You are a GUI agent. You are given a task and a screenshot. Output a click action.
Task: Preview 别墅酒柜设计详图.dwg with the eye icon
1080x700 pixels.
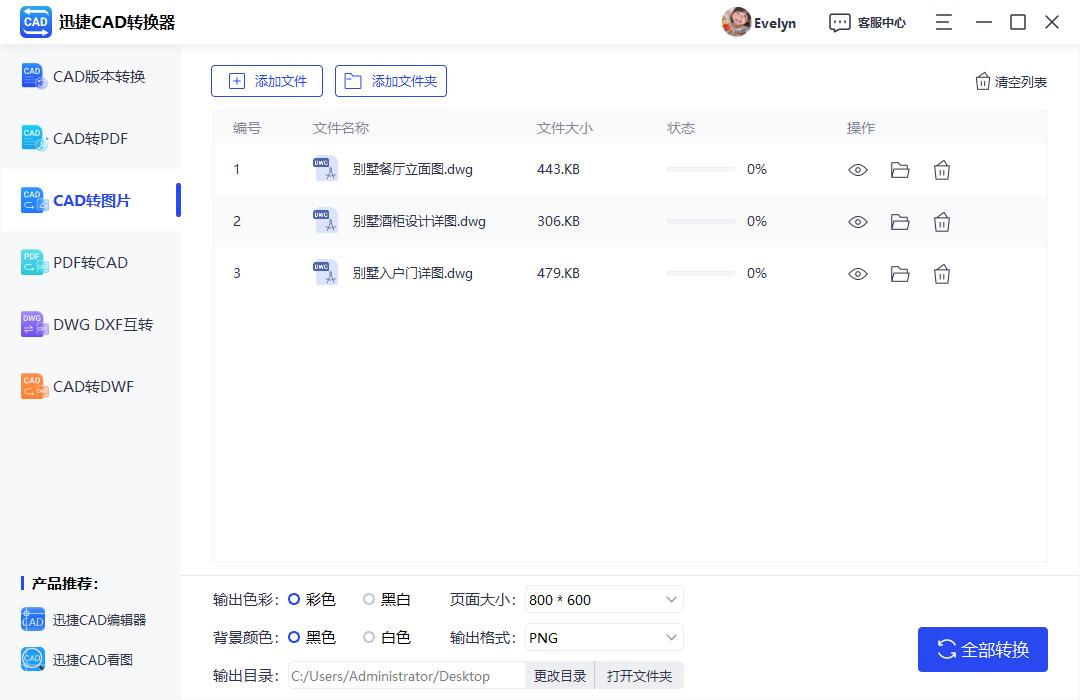coord(858,222)
